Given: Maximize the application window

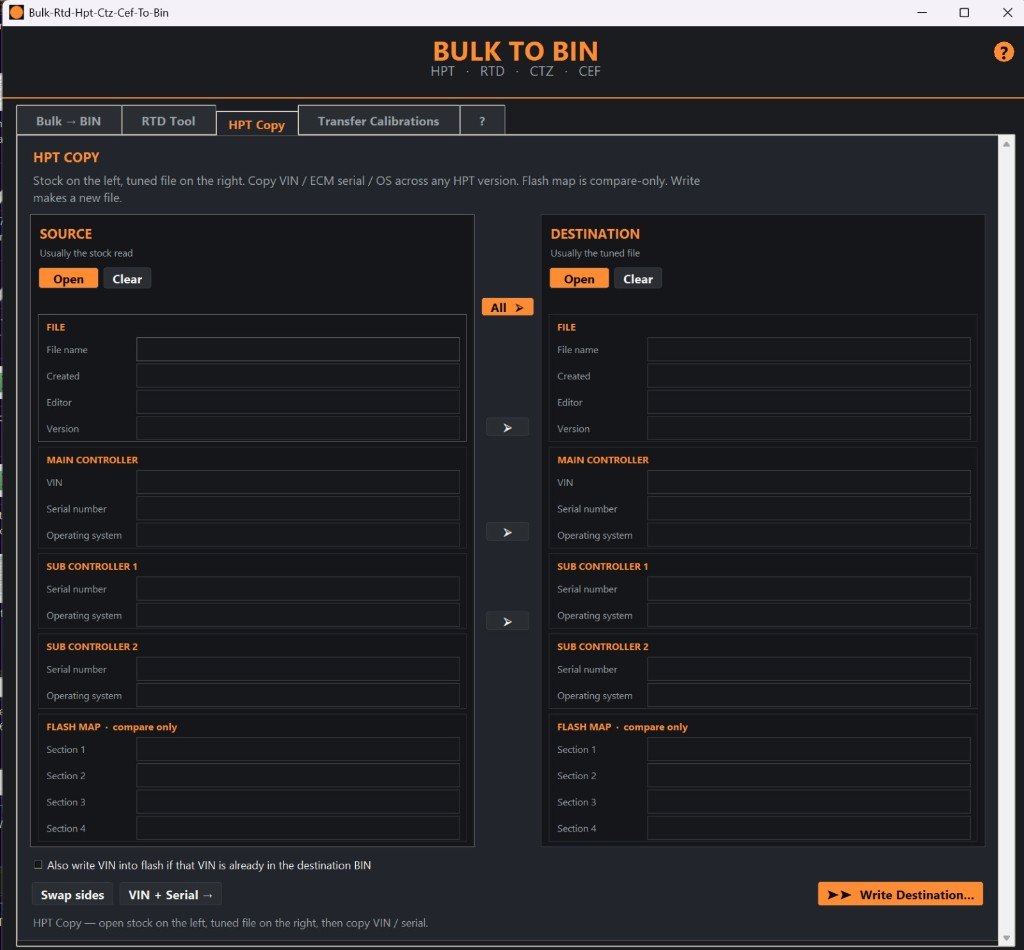Looking at the screenshot, I should [x=964, y=12].
